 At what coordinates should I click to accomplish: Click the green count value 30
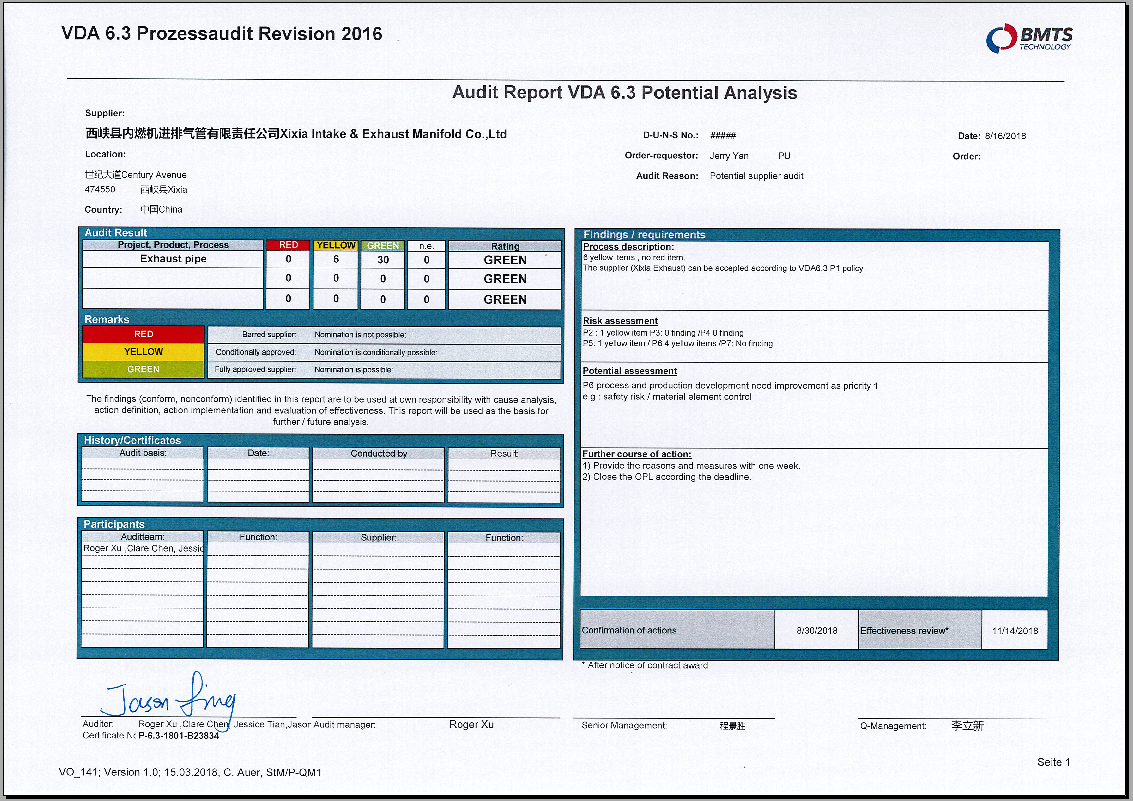[x=383, y=260]
